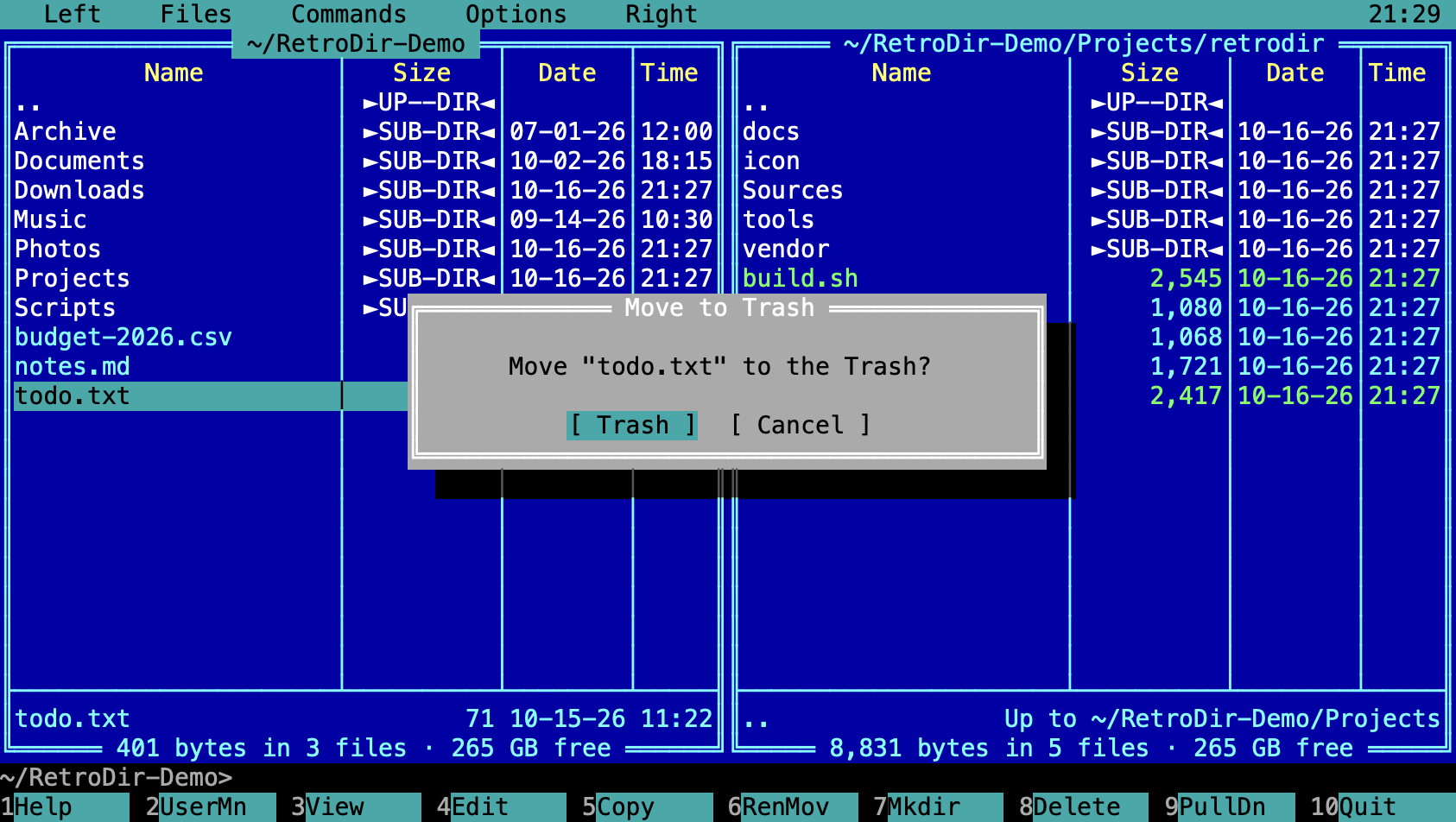Select the Sources folder in right panel

tap(1092, 190)
